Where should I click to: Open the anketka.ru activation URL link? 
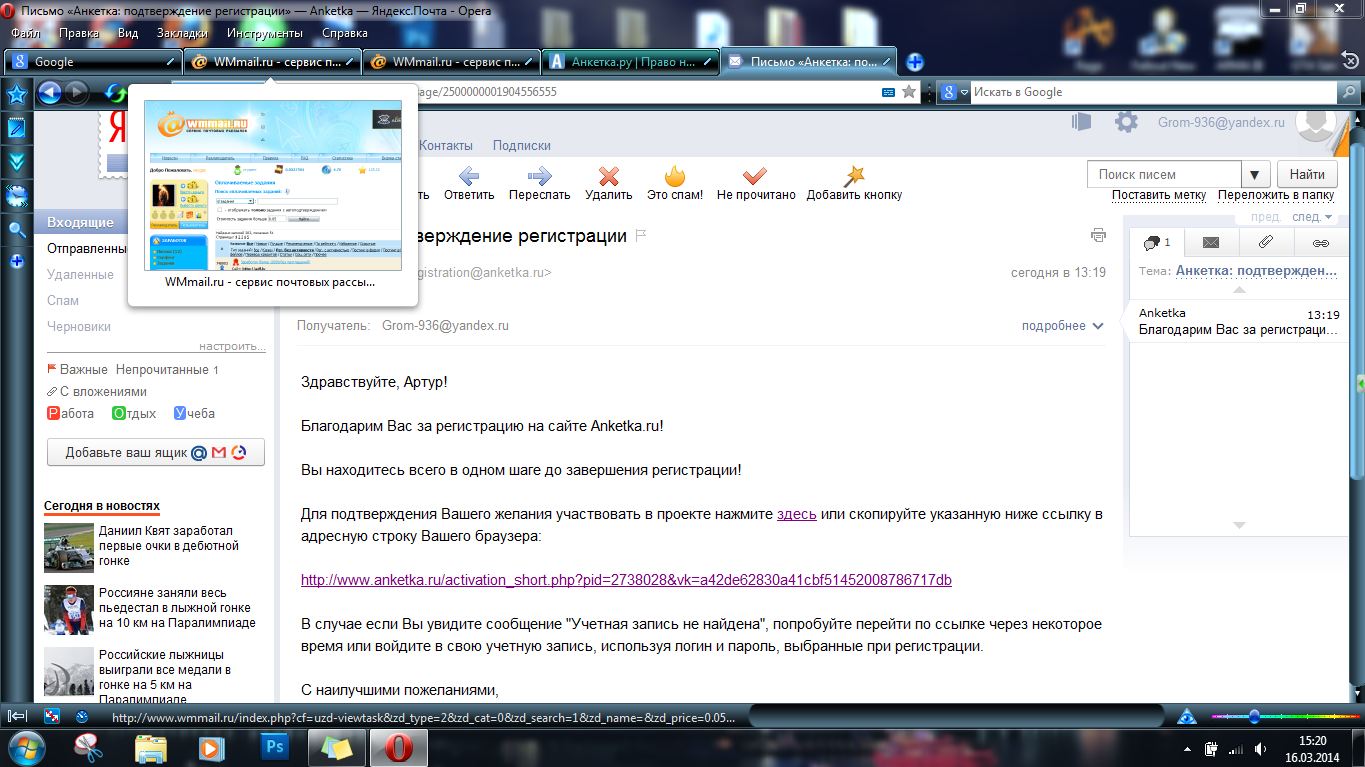(626, 580)
